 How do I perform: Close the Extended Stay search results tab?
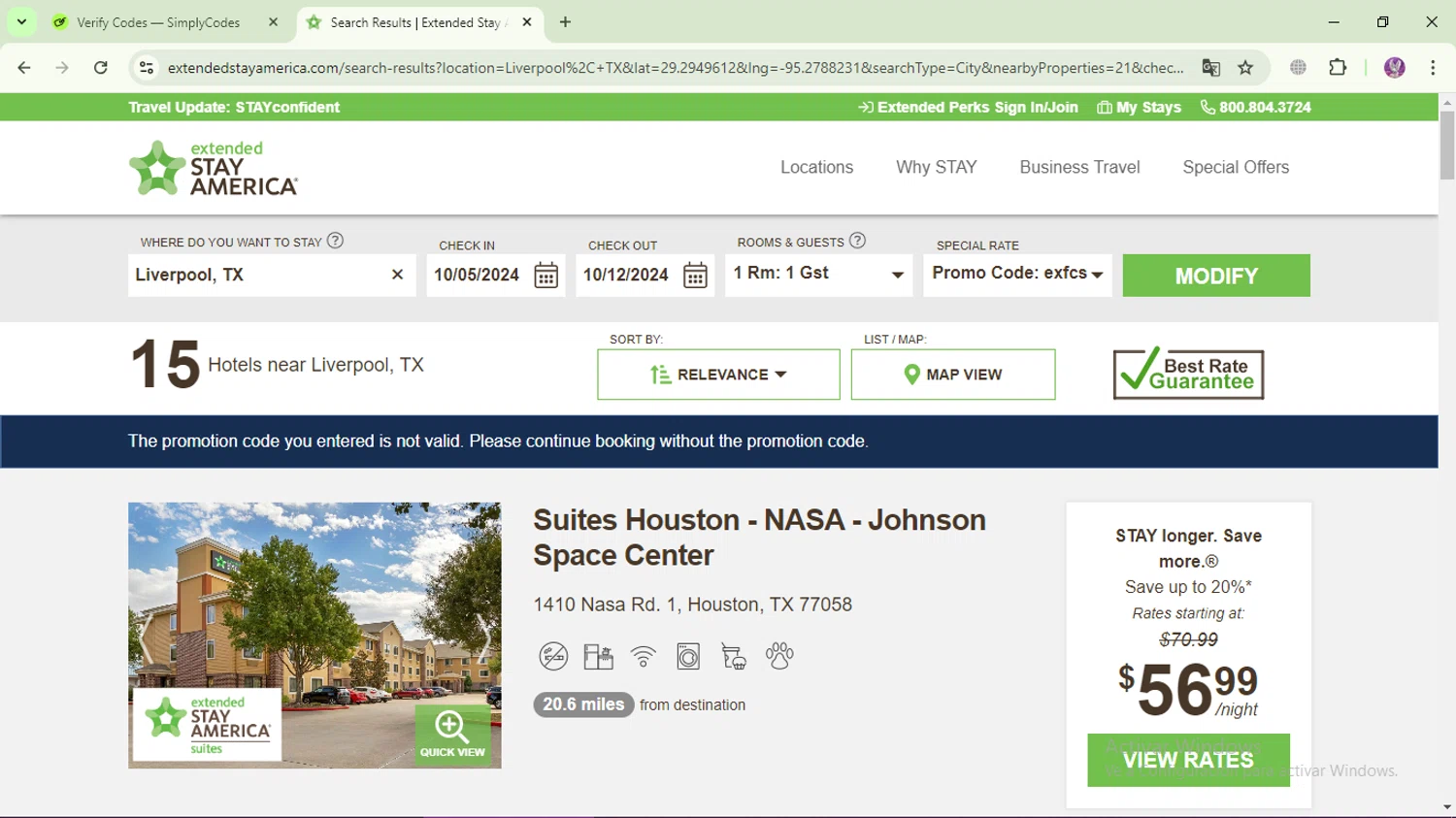coord(527,21)
